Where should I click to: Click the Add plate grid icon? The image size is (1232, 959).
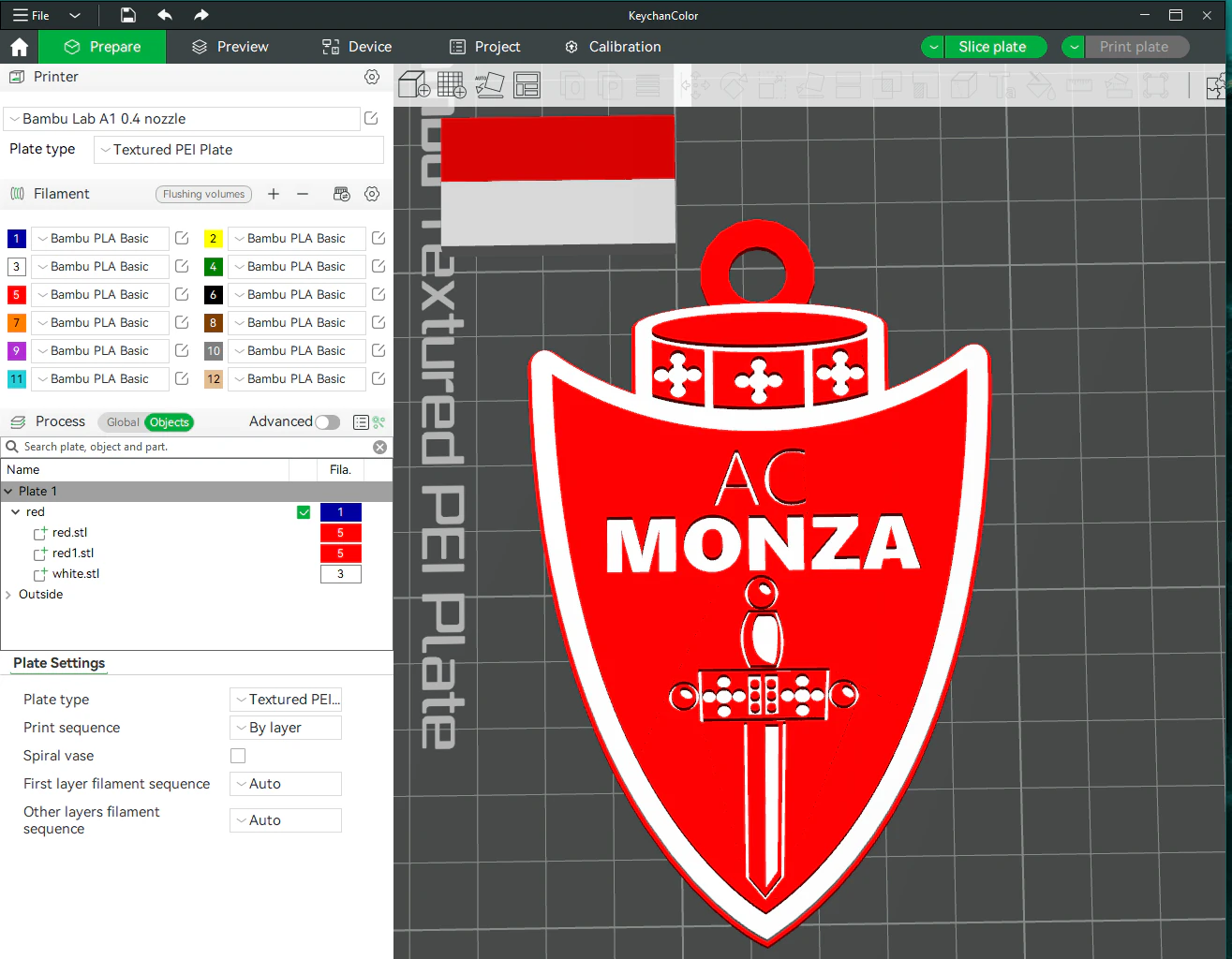coord(452,84)
